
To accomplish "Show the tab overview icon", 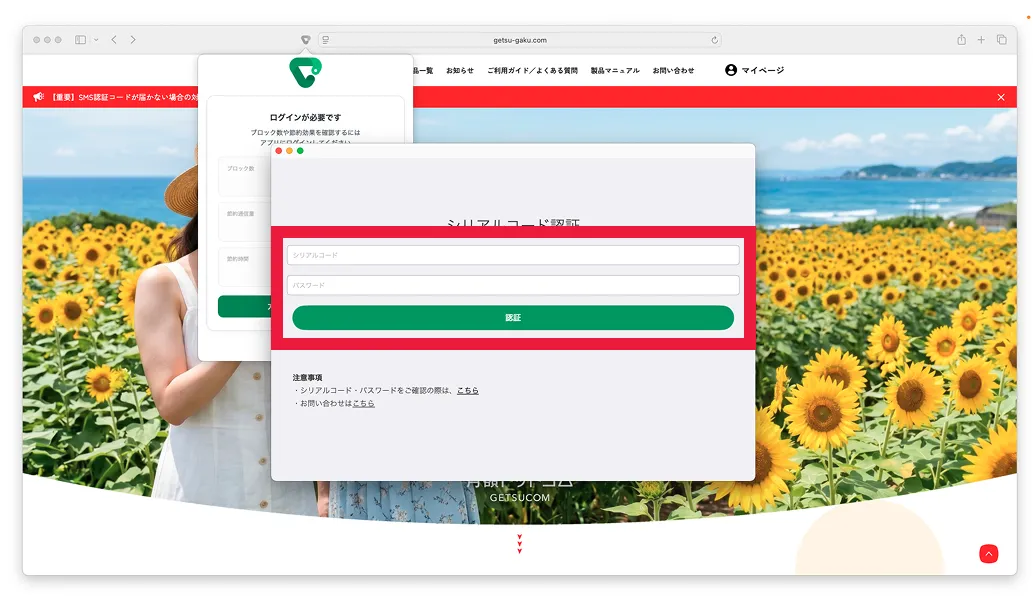I will (1001, 40).
